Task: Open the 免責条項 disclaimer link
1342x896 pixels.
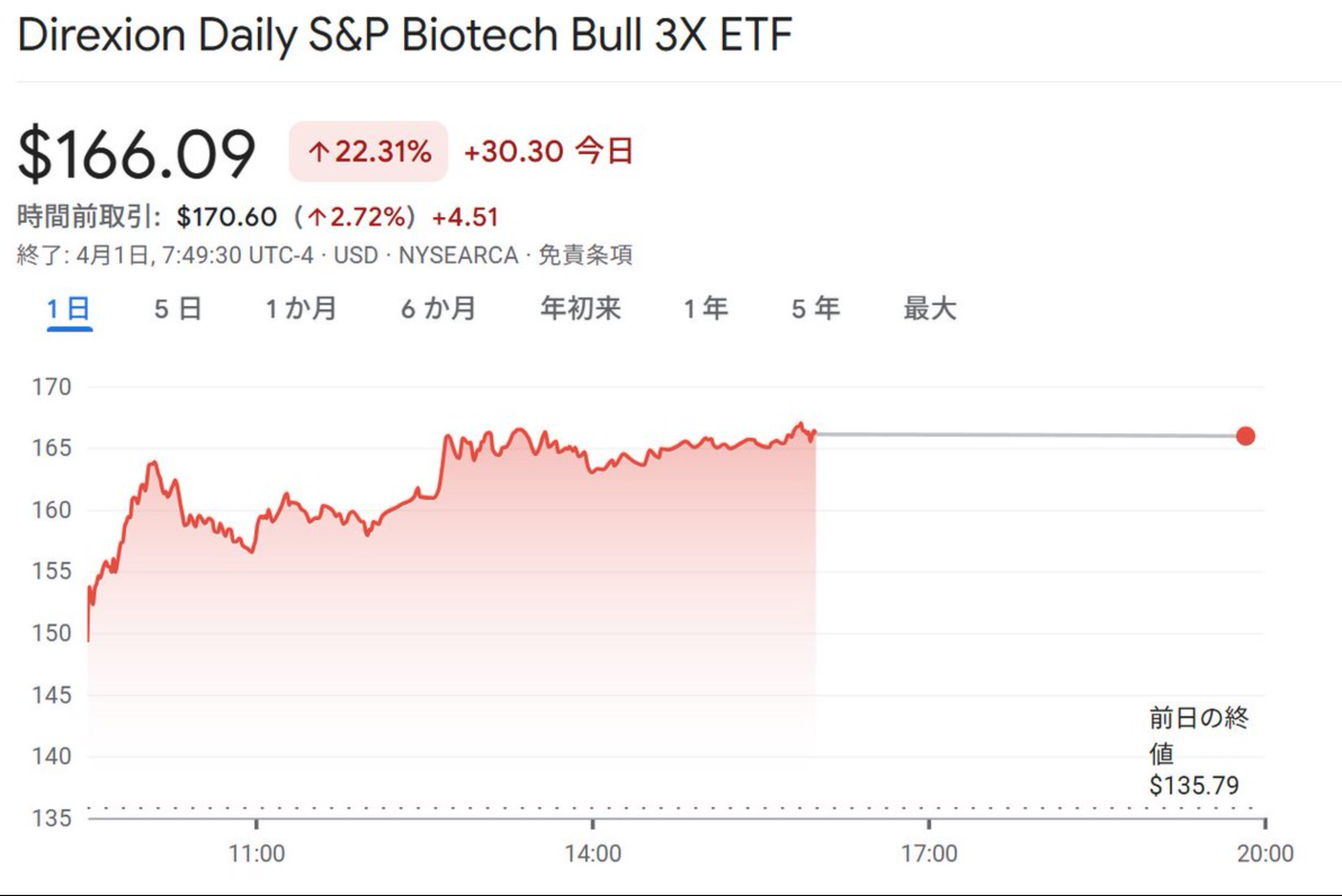Action: pos(585,256)
